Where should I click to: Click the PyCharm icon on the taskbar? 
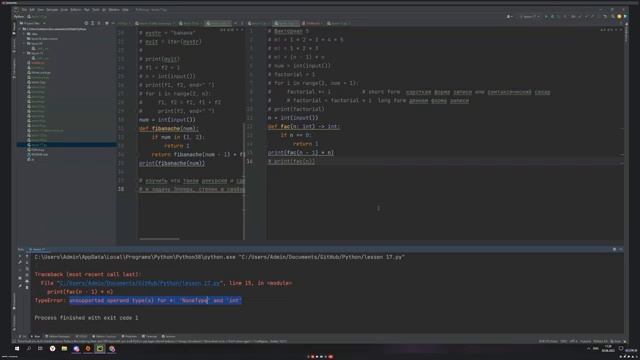tap(100, 349)
